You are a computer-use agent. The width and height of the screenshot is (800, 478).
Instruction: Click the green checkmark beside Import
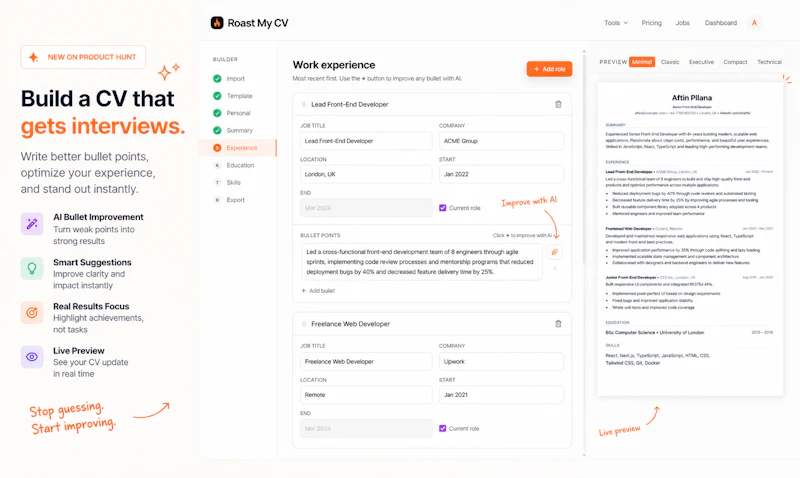[x=217, y=79]
